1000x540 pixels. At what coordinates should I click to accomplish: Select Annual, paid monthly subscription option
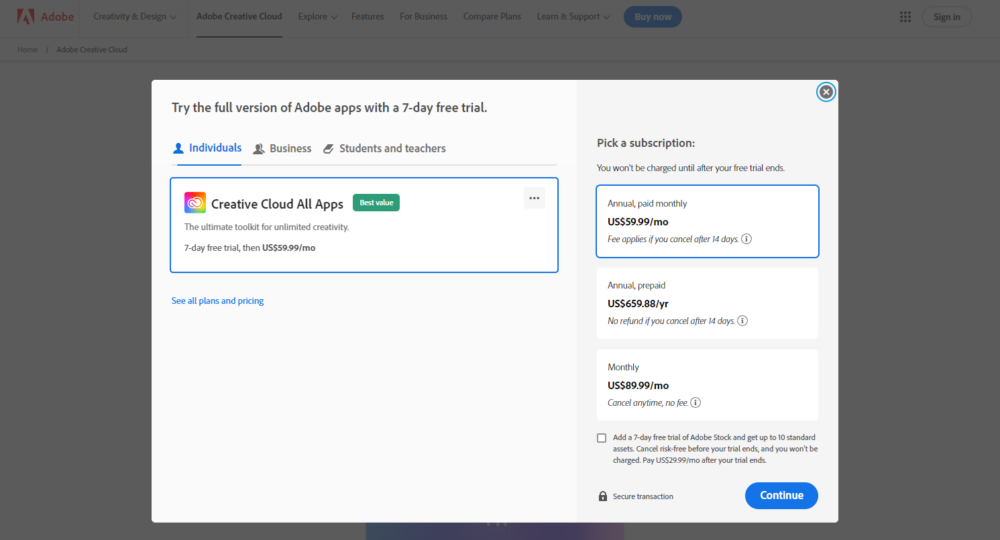(x=707, y=221)
